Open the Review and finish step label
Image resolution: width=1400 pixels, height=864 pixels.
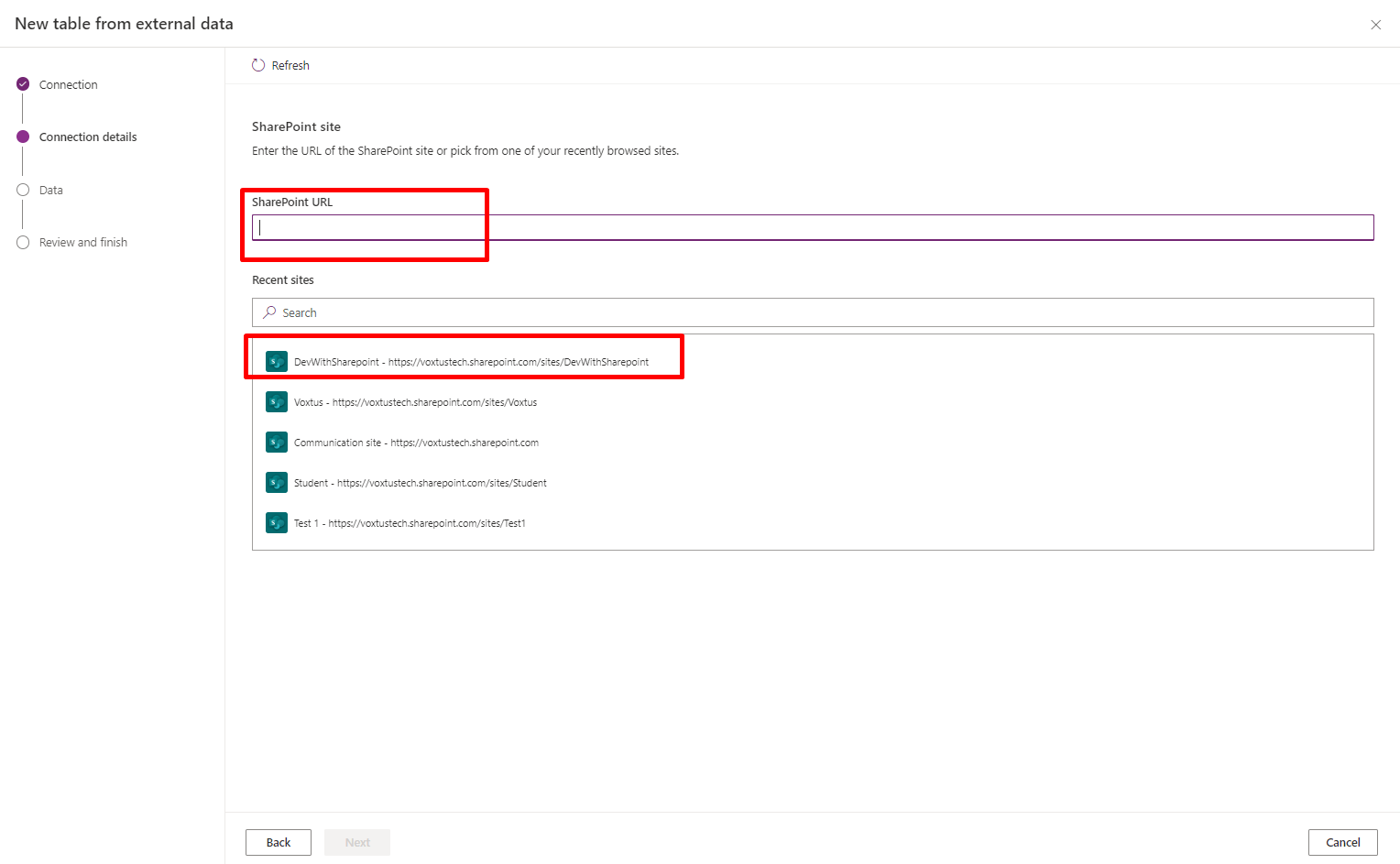83,243
